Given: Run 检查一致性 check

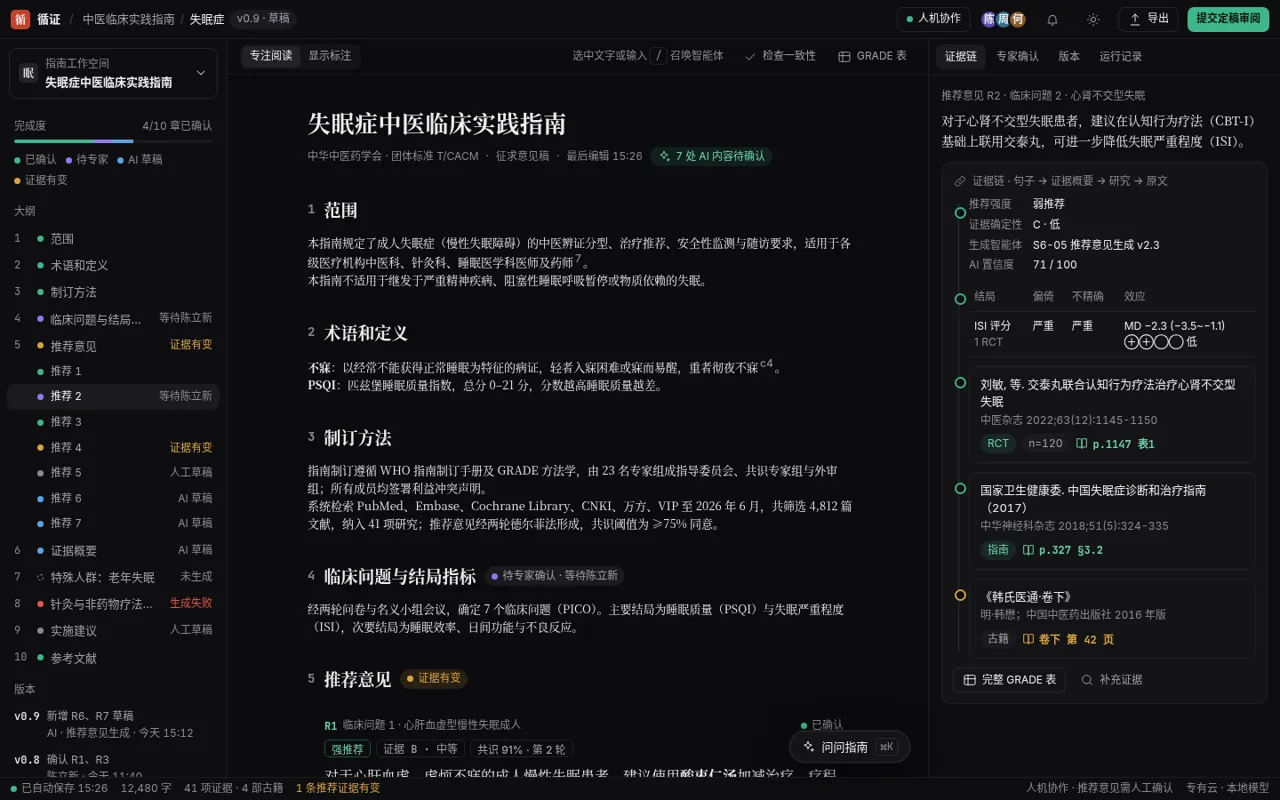Looking at the screenshot, I should click(x=780, y=56).
